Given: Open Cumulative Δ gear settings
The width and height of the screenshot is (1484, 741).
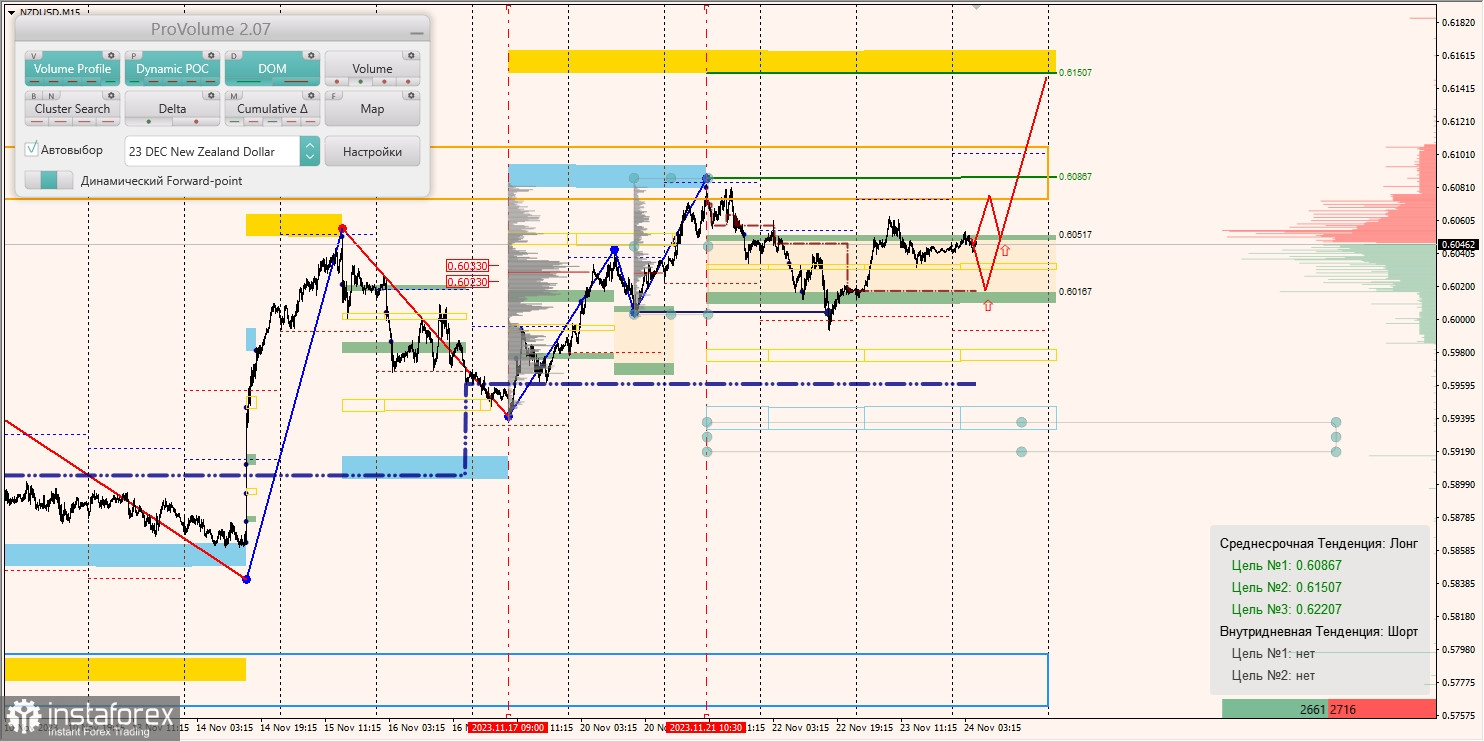Looking at the screenshot, I should tap(311, 96).
